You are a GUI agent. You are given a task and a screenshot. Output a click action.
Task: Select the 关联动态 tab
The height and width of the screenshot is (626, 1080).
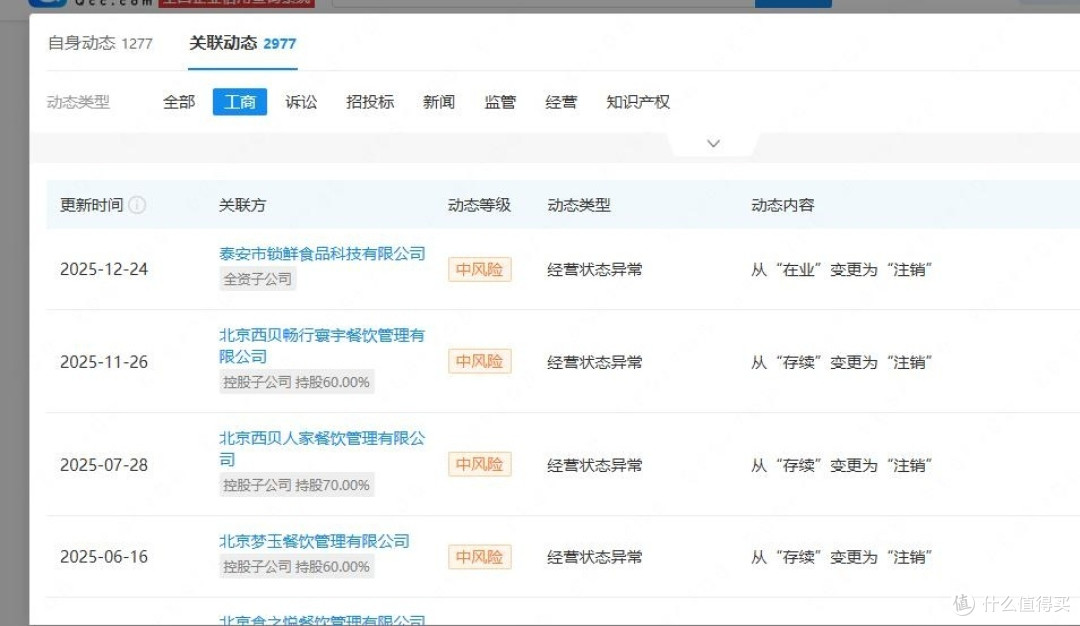(x=242, y=43)
